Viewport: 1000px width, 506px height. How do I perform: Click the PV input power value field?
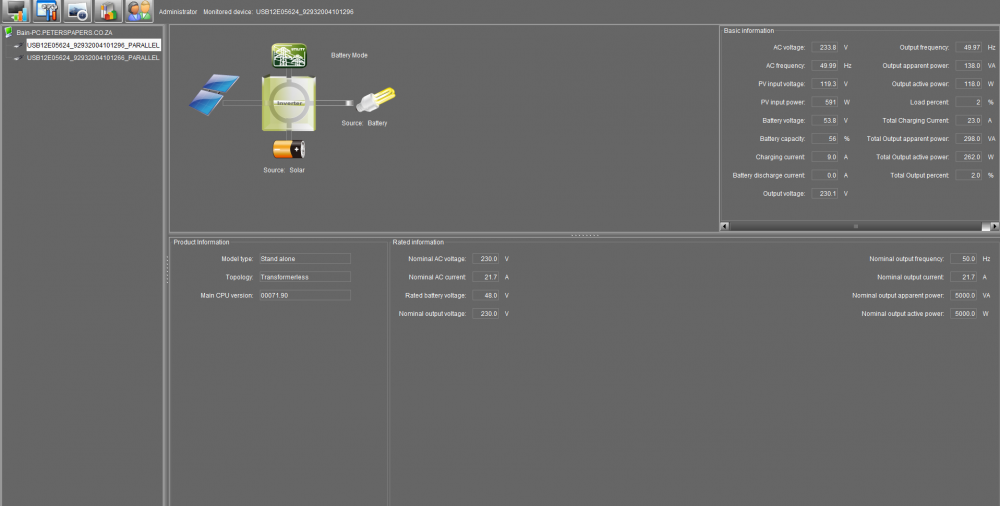click(825, 102)
